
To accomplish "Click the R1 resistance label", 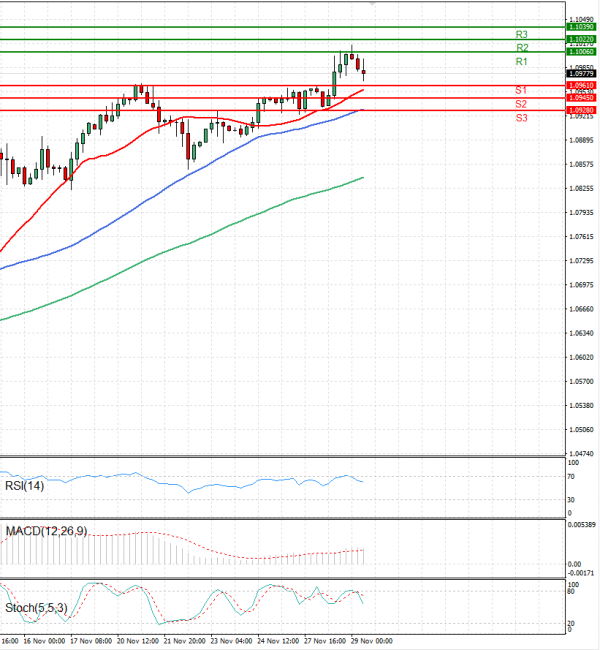I will pos(521,61).
